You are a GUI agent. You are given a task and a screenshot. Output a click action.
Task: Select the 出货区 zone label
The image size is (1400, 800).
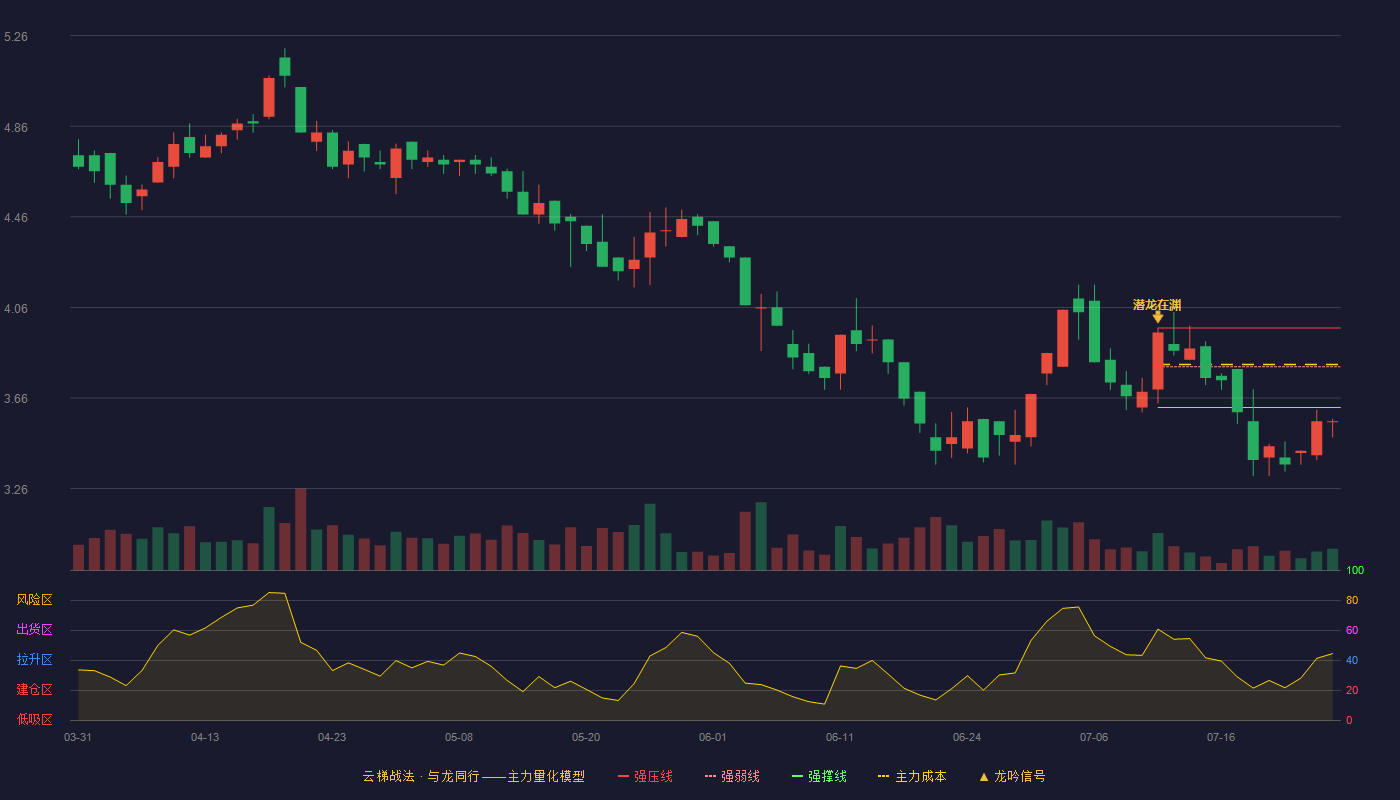tap(34, 630)
